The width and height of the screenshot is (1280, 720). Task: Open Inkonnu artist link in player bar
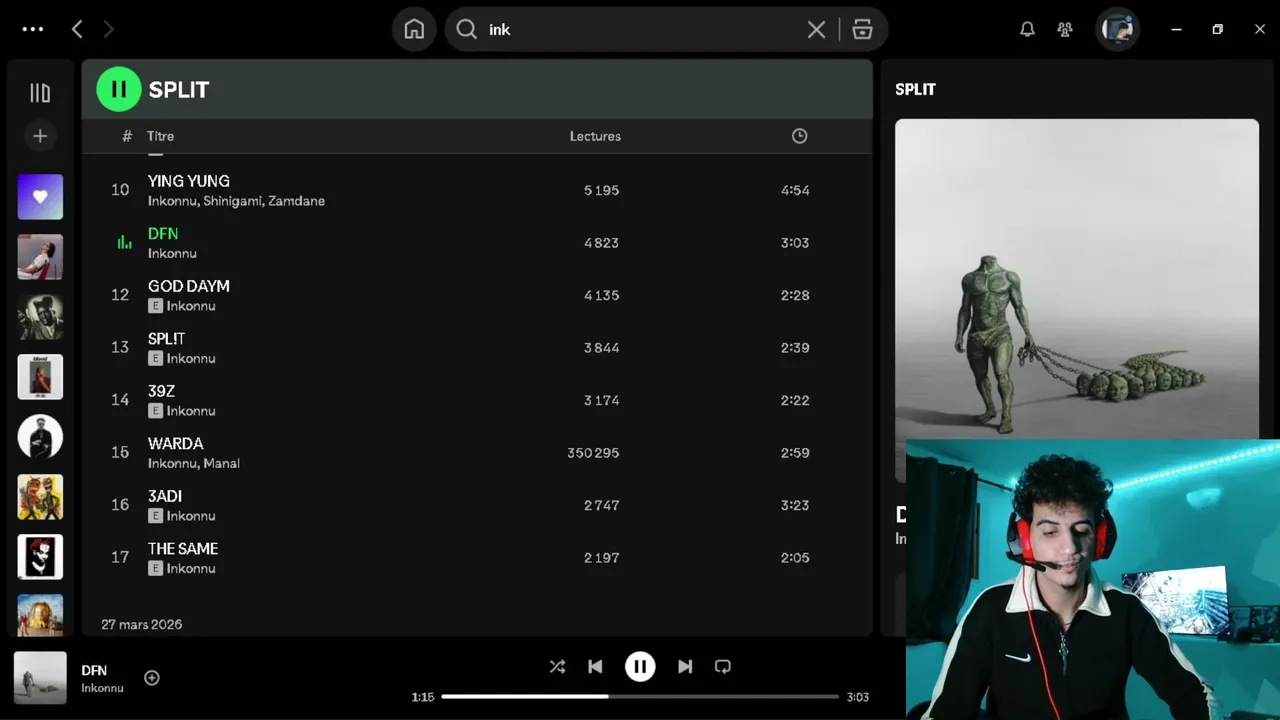pyautogui.click(x=102, y=688)
